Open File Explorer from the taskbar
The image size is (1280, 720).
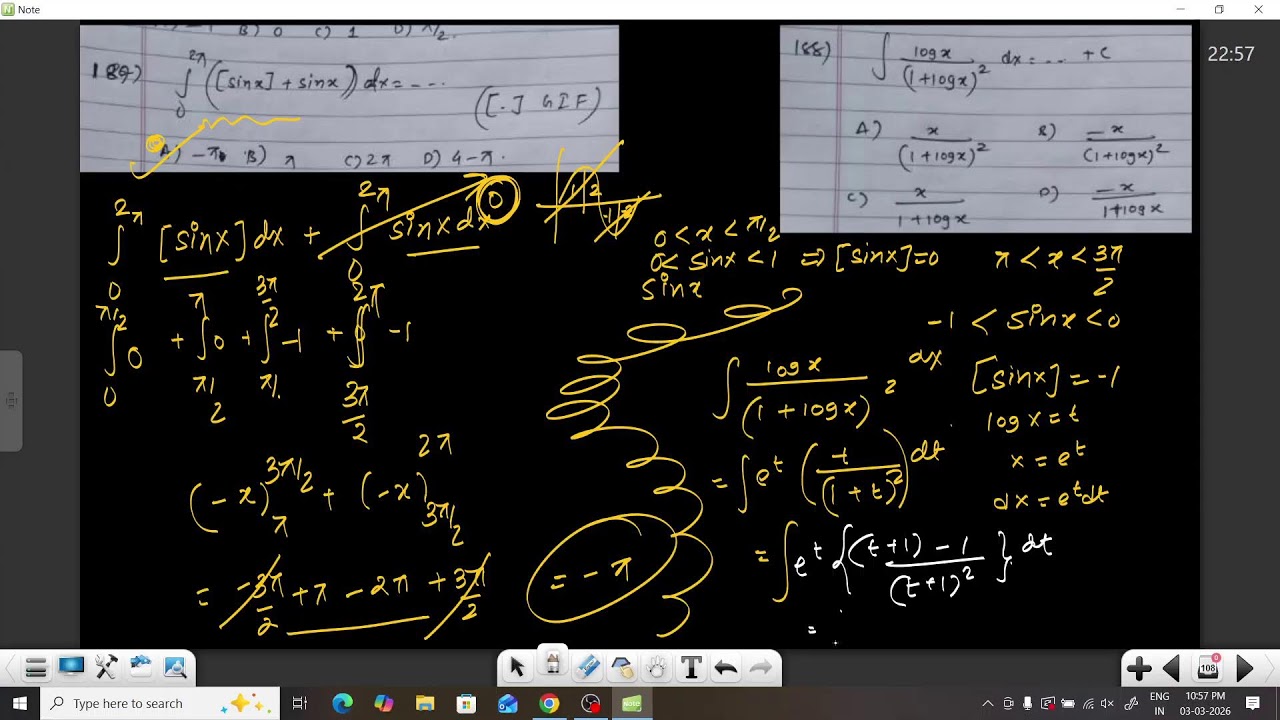[x=425, y=703]
